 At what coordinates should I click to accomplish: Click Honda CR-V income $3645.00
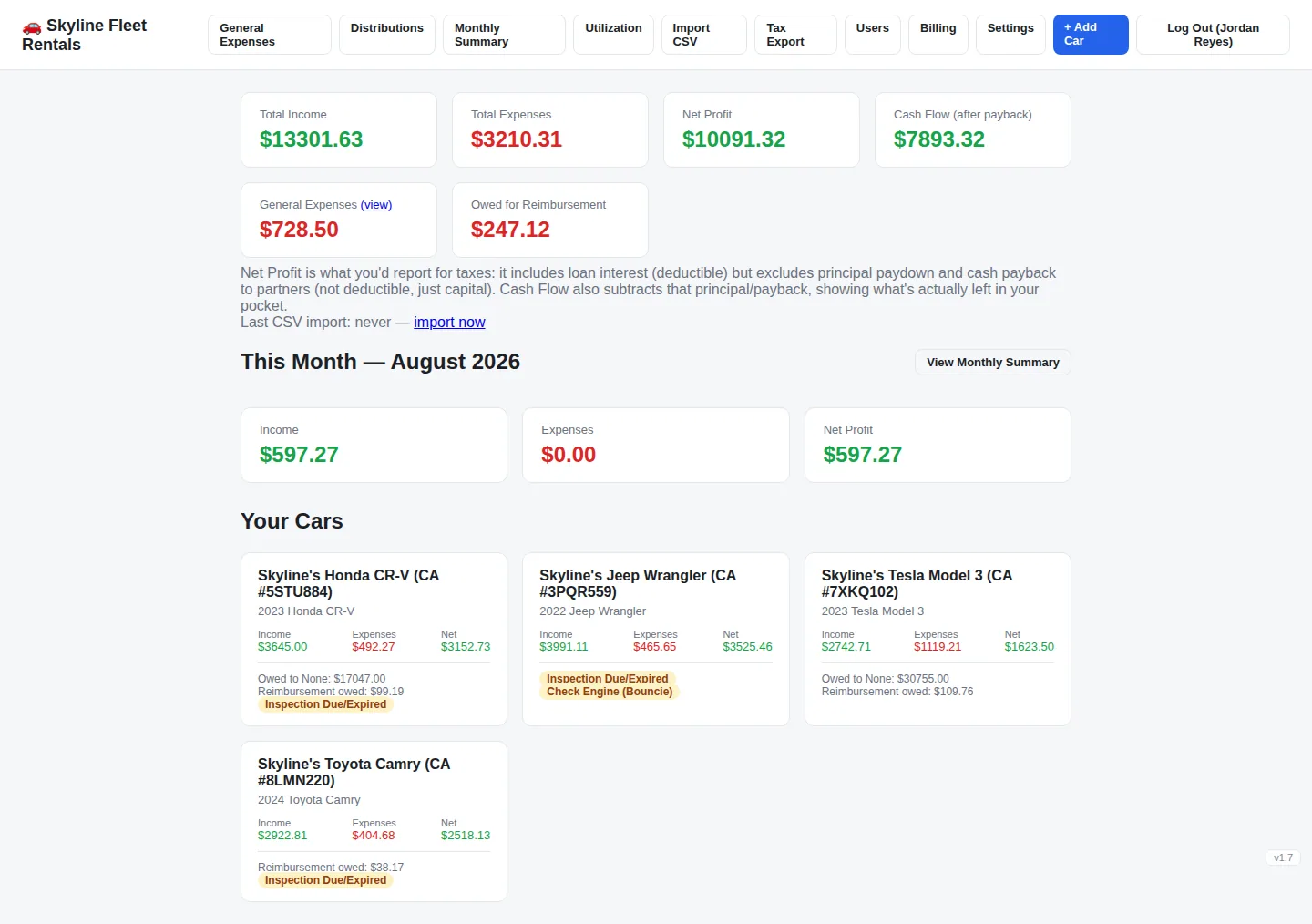[282, 647]
